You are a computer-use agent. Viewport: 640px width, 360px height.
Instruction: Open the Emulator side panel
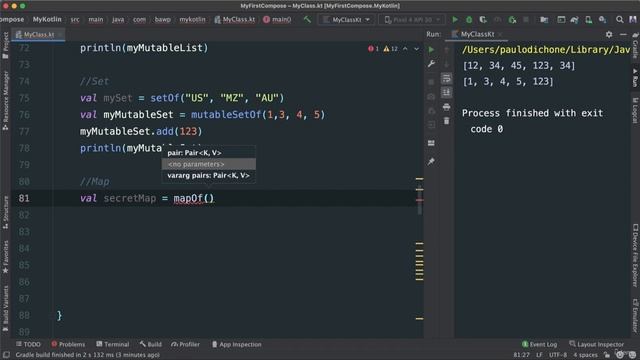(x=635, y=315)
